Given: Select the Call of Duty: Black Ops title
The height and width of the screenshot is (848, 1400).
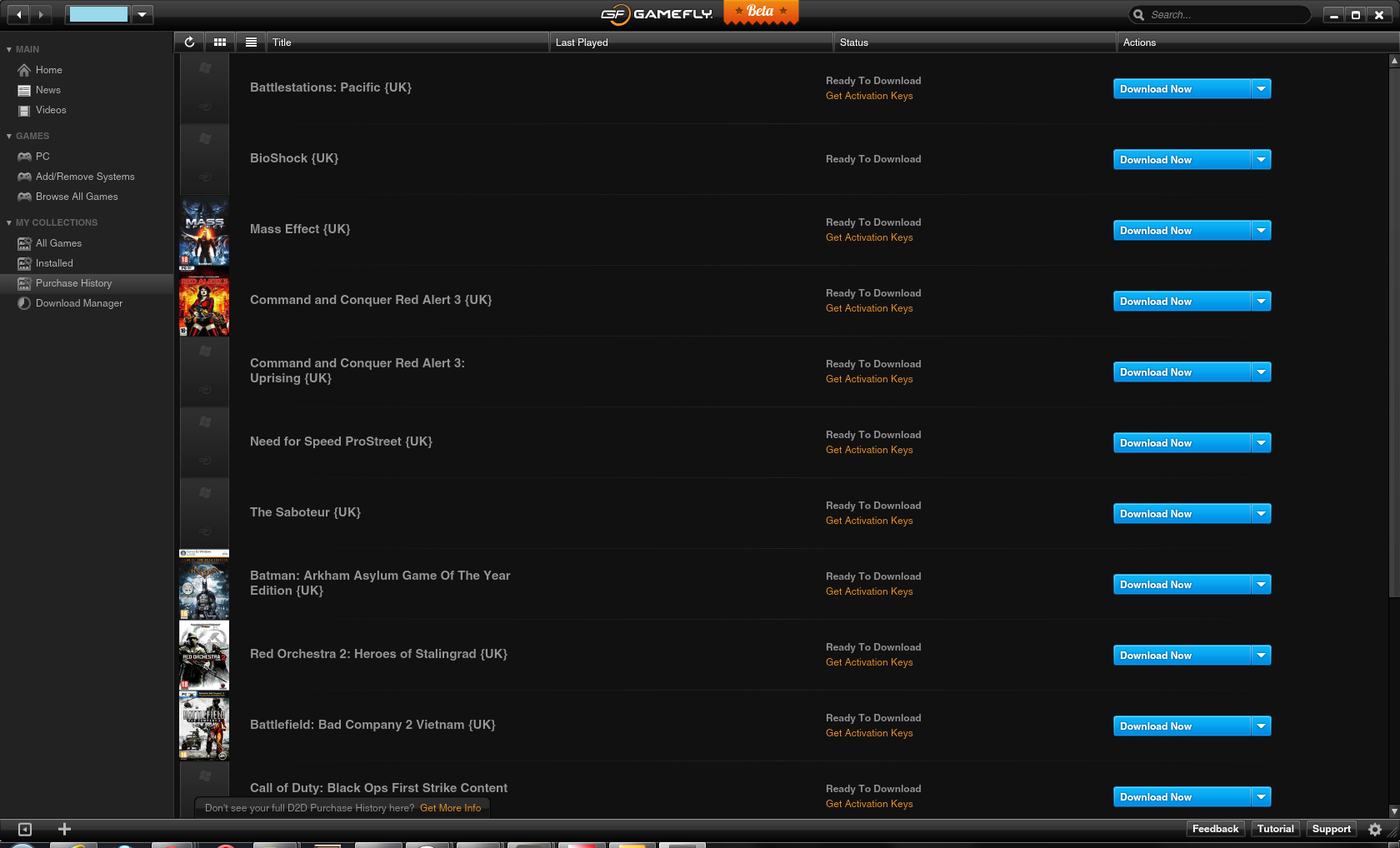Looking at the screenshot, I should [x=378, y=788].
